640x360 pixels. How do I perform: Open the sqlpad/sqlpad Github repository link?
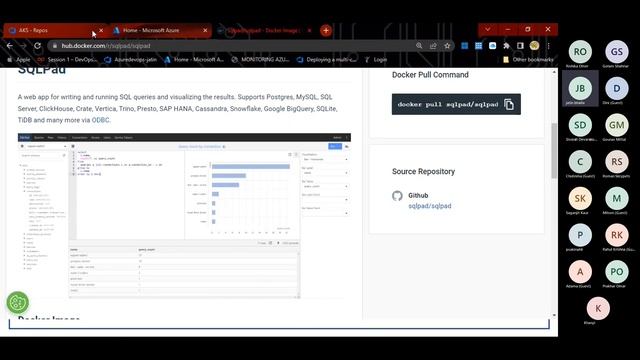tap(430, 206)
